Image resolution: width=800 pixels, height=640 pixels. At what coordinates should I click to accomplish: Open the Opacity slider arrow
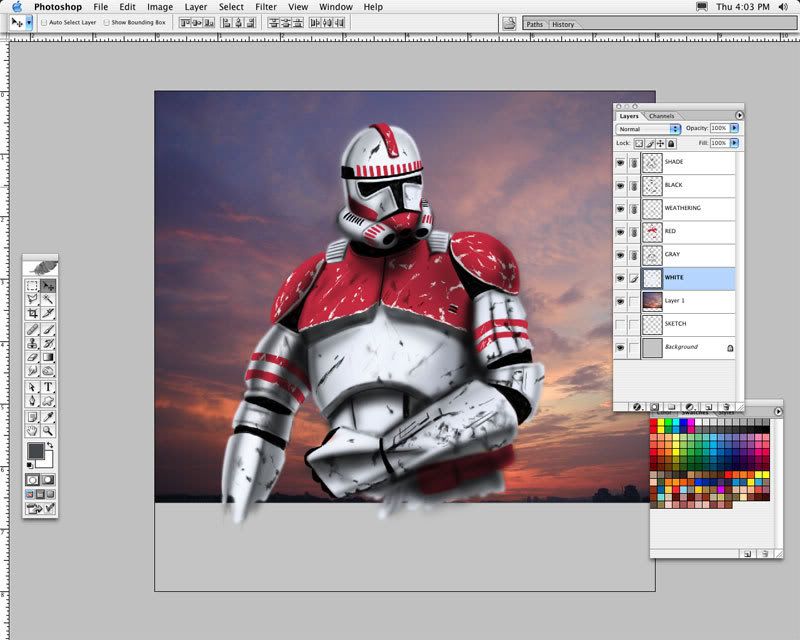point(734,128)
